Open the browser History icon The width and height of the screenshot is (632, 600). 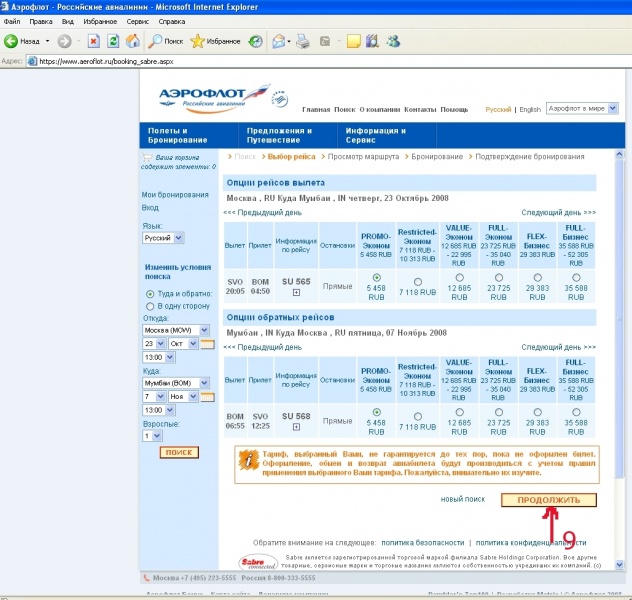pos(256,41)
